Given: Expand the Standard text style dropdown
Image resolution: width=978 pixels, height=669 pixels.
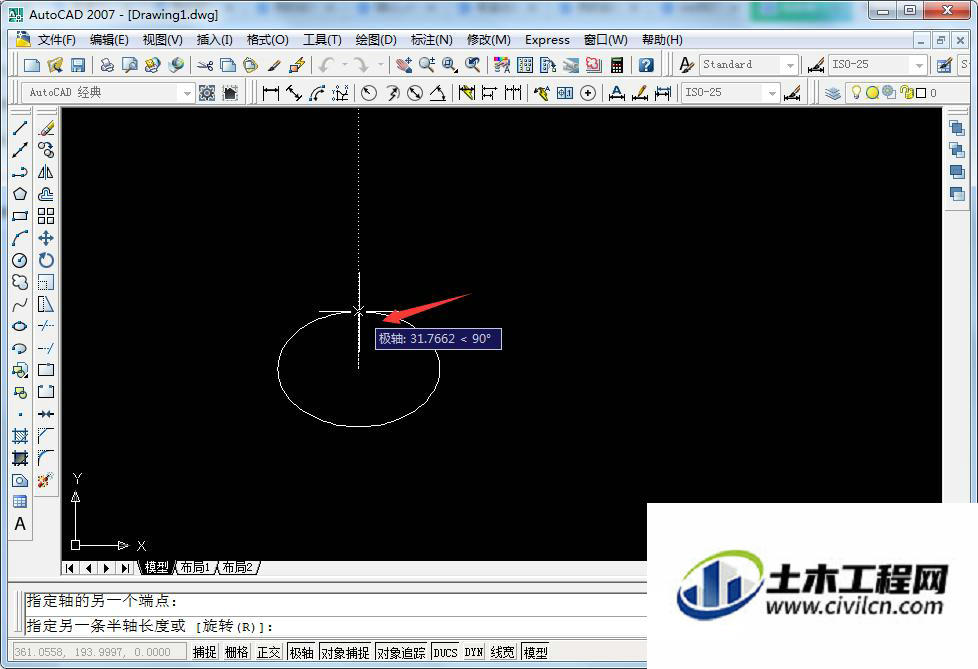Looking at the screenshot, I should pos(790,65).
